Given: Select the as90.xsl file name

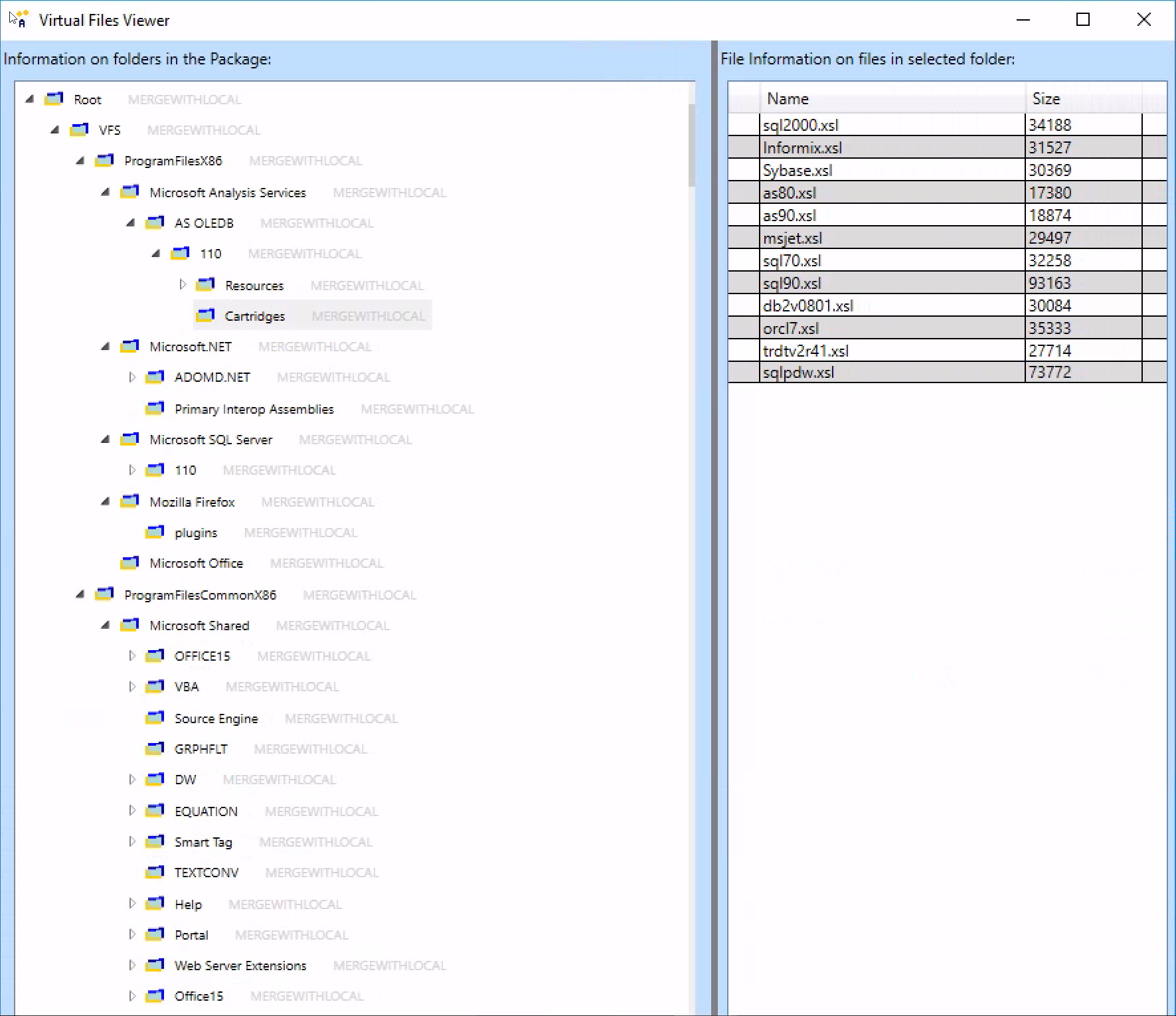Looking at the screenshot, I should [x=790, y=215].
